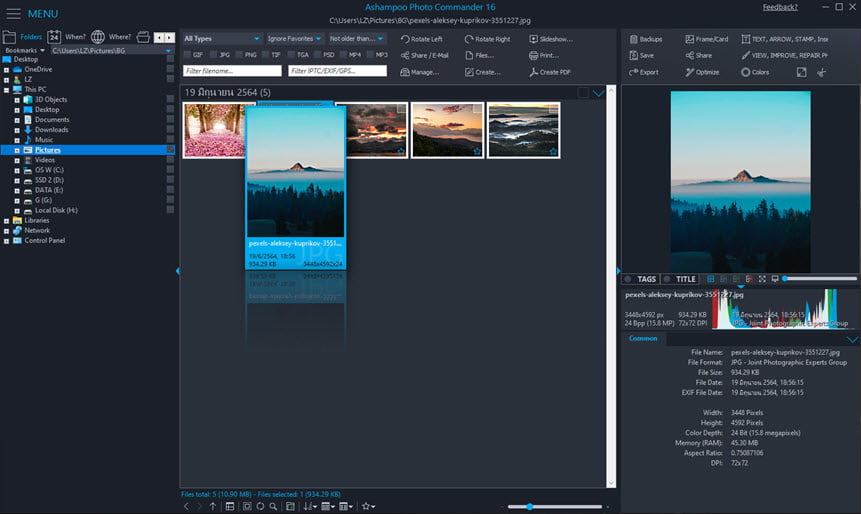This screenshot has width=861, height=514.
Task: Open Frame/Card tool
Action: [707, 39]
